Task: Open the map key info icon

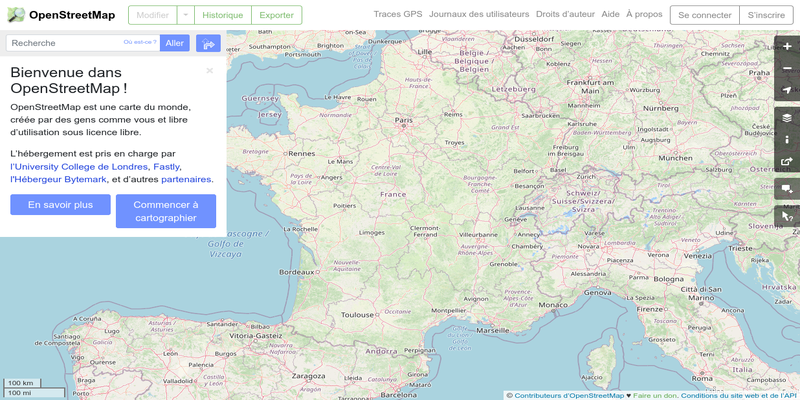Action: coord(787,140)
